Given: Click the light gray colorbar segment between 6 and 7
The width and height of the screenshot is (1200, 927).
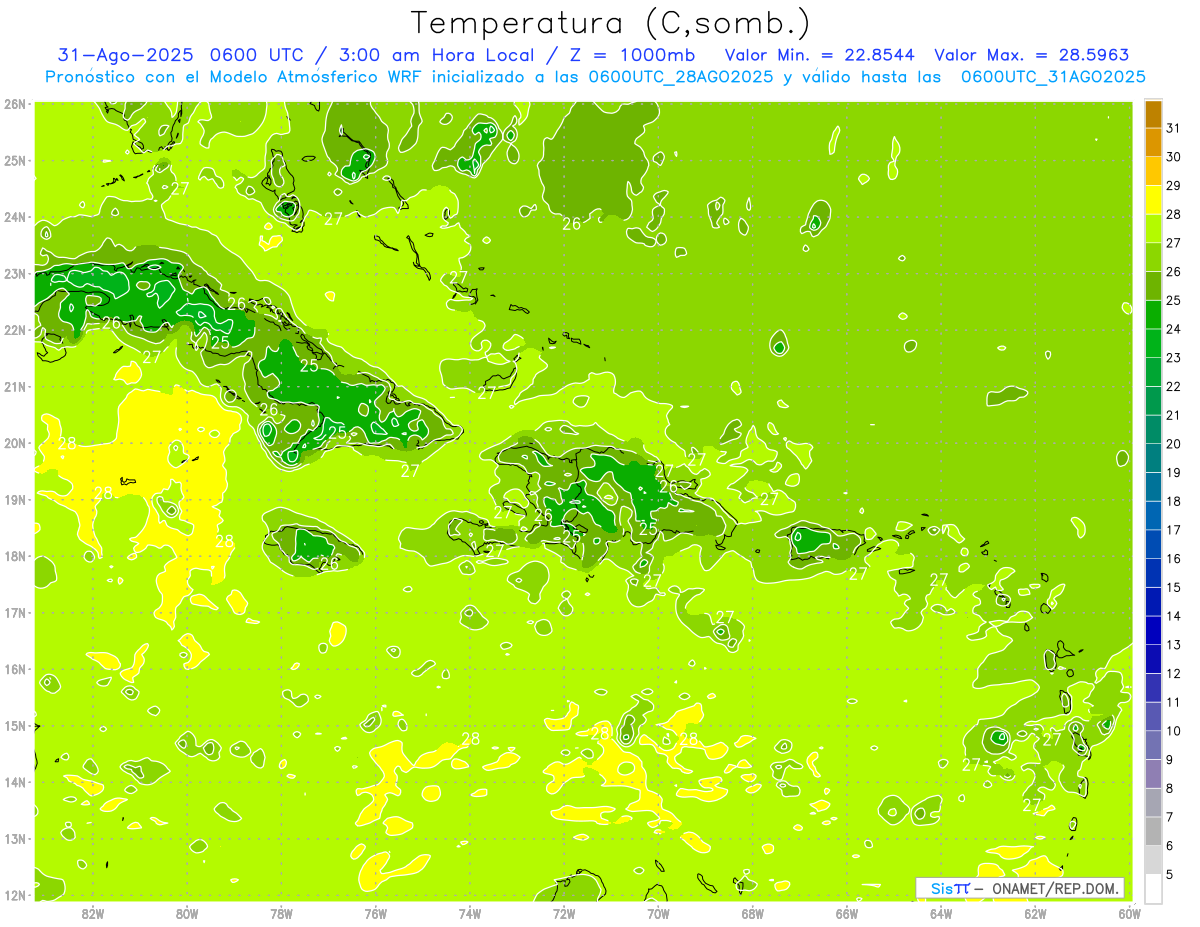Looking at the screenshot, I should (x=1153, y=831).
